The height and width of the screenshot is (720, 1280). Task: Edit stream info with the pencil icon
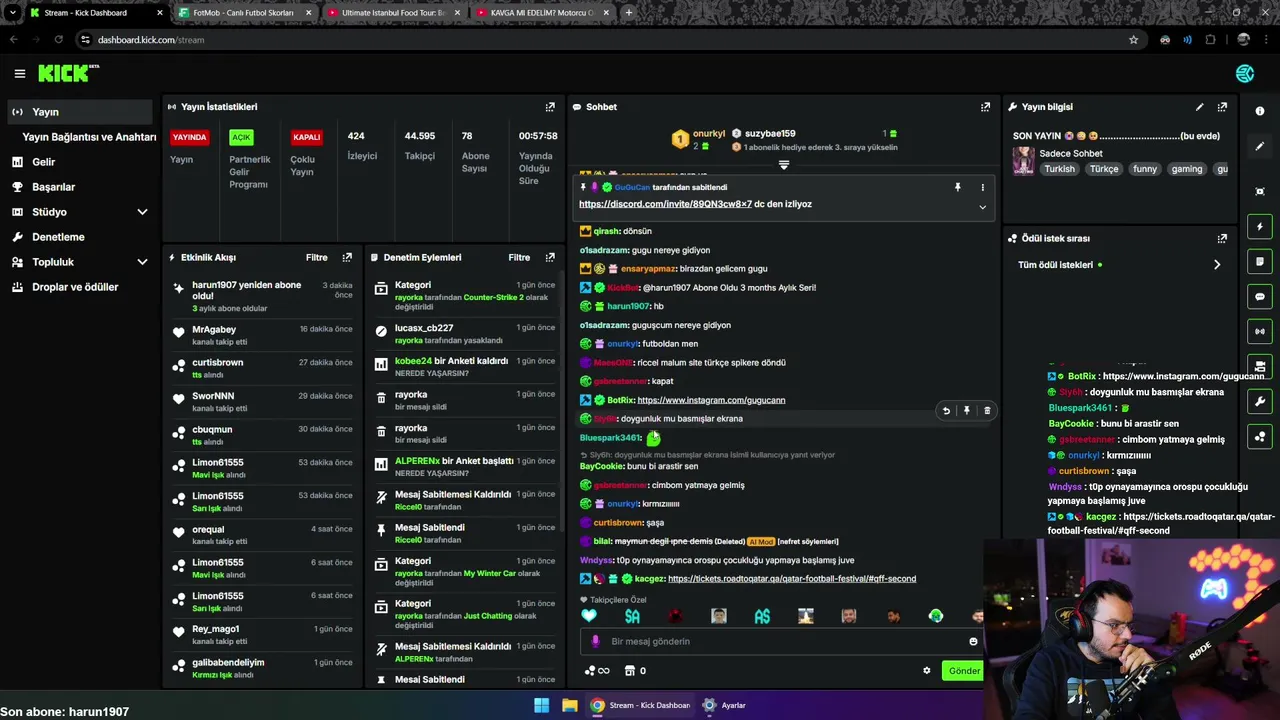pyautogui.click(x=1199, y=107)
